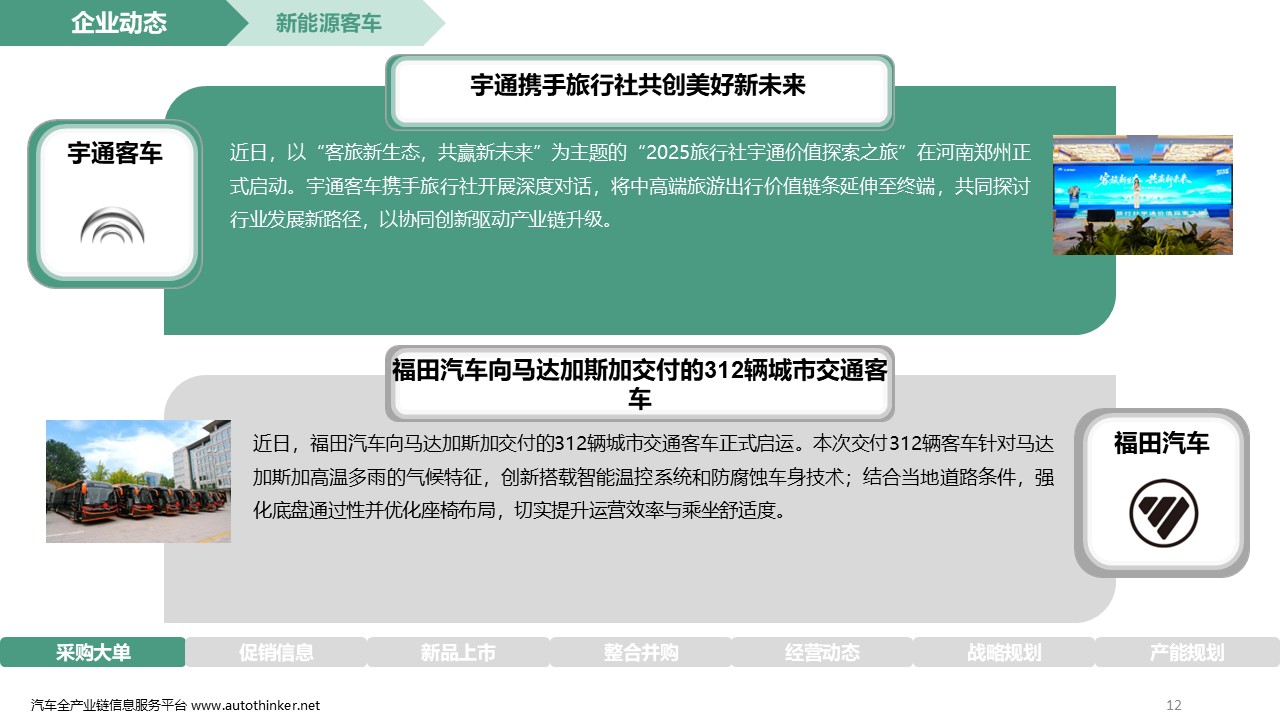
Task: Click the Yutong bus arc logo
Action: (x=113, y=227)
